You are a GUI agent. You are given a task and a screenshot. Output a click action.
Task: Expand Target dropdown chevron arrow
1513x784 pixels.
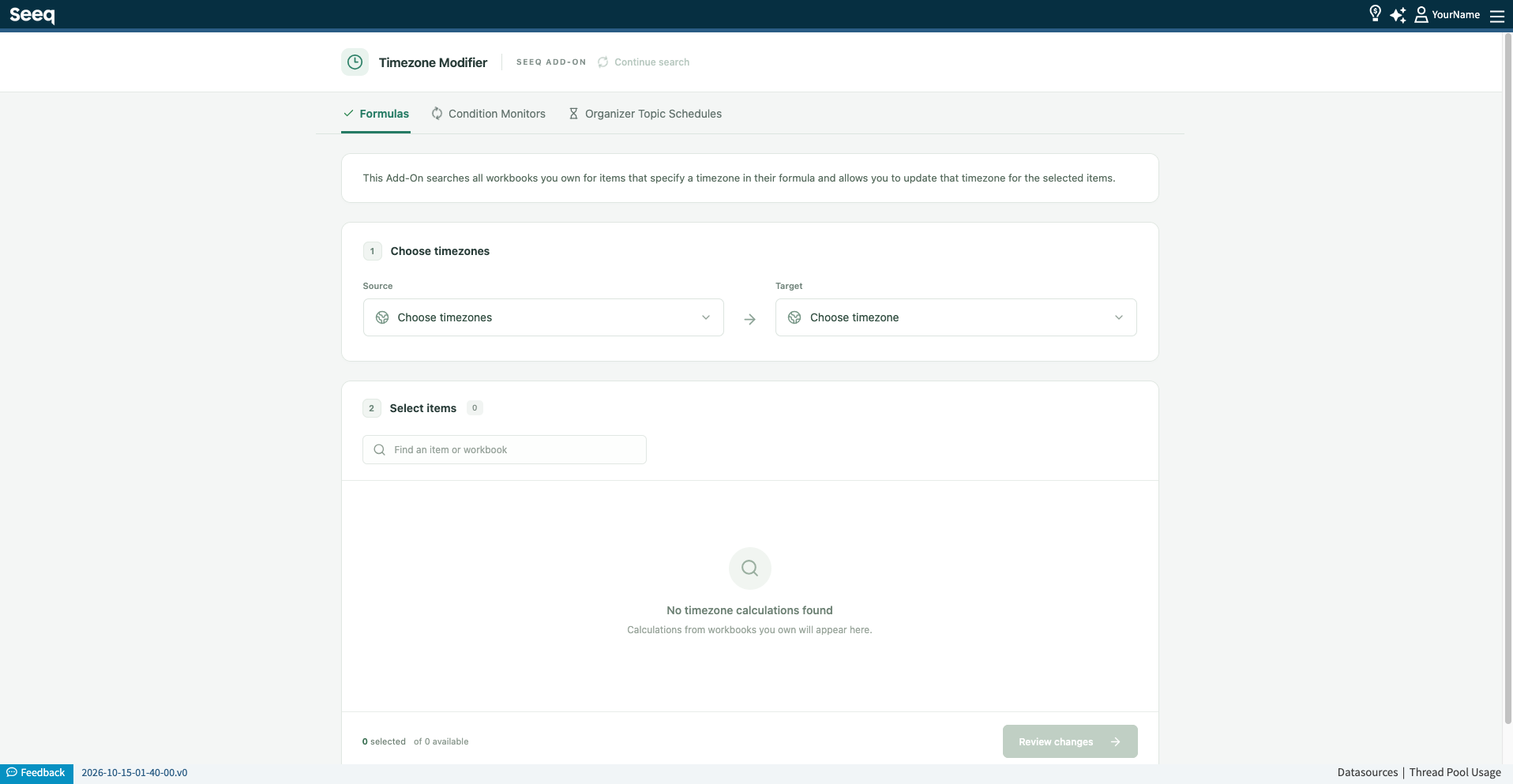coord(1119,317)
